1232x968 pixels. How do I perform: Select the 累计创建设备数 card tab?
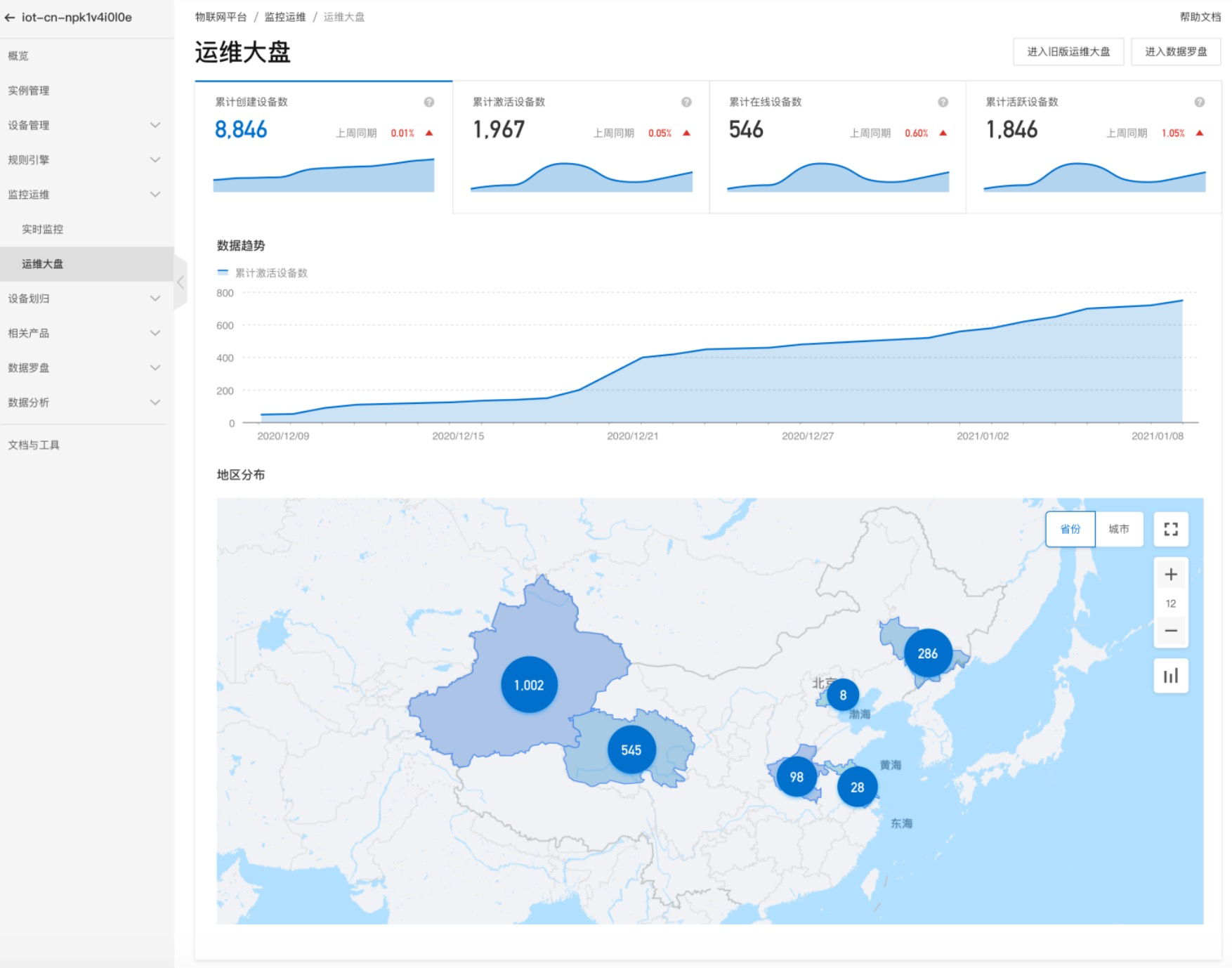click(x=324, y=147)
